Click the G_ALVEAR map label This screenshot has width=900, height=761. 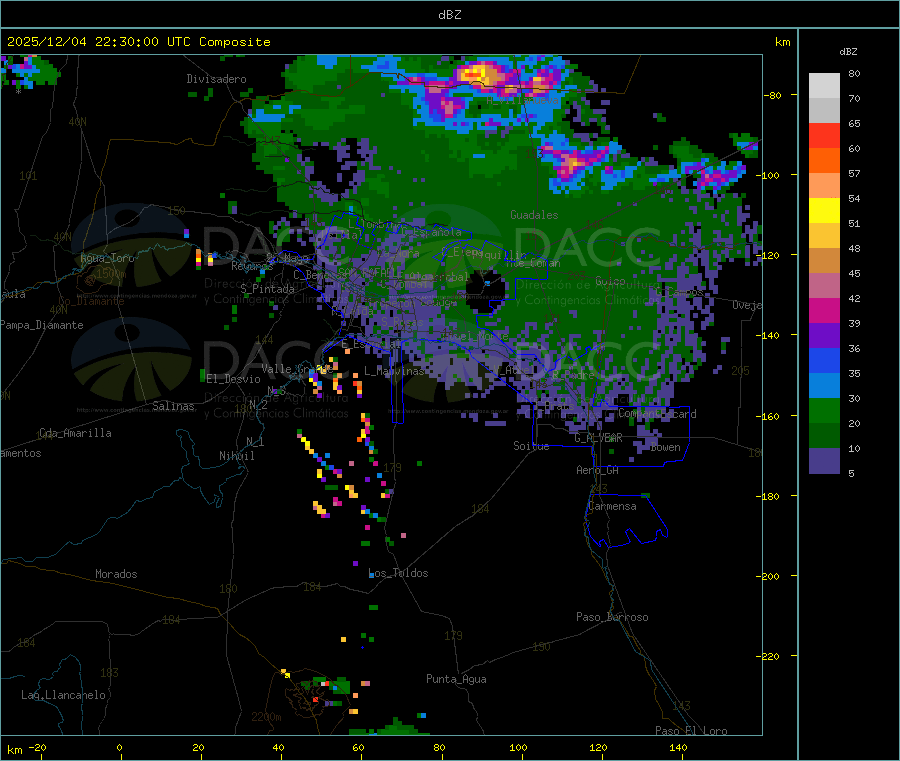click(x=599, y=438)
